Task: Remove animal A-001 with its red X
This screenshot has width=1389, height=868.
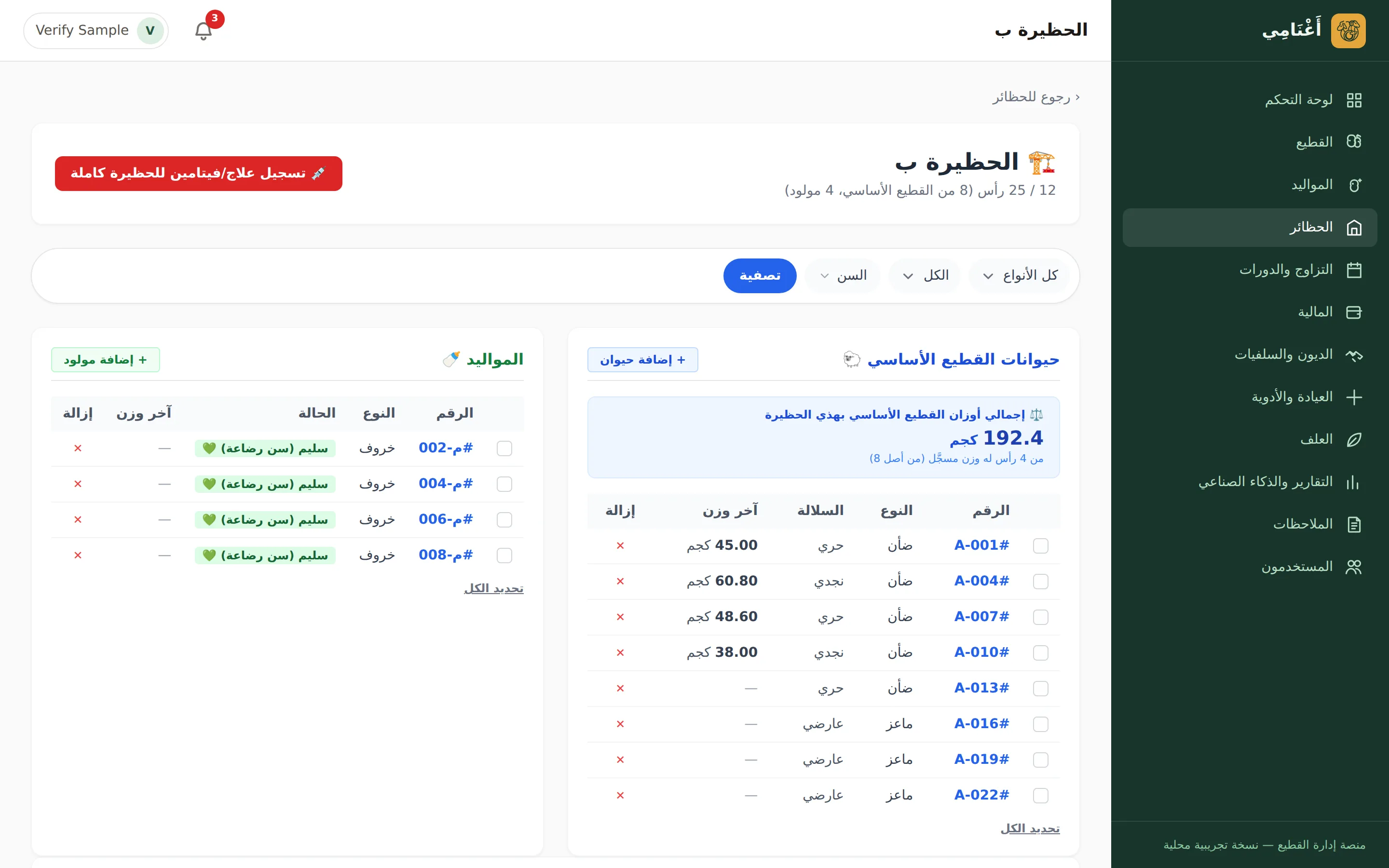Action: (620, 545)
